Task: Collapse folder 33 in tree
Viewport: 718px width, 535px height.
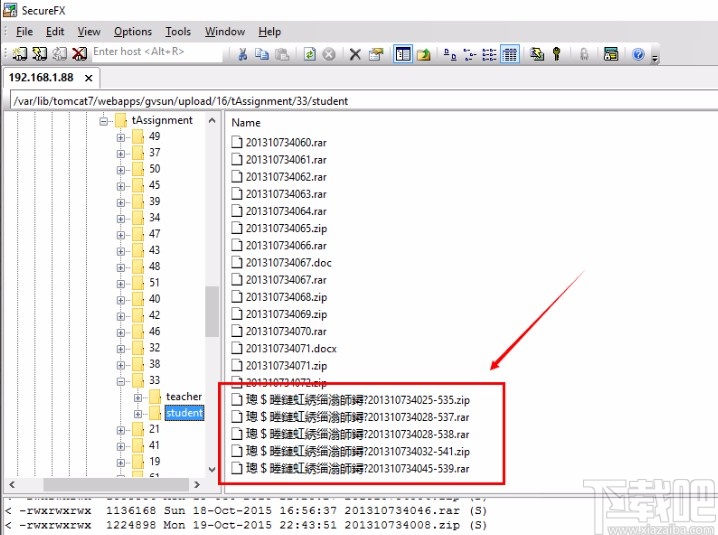Action: pyautogui.click(x=121, y=381)
